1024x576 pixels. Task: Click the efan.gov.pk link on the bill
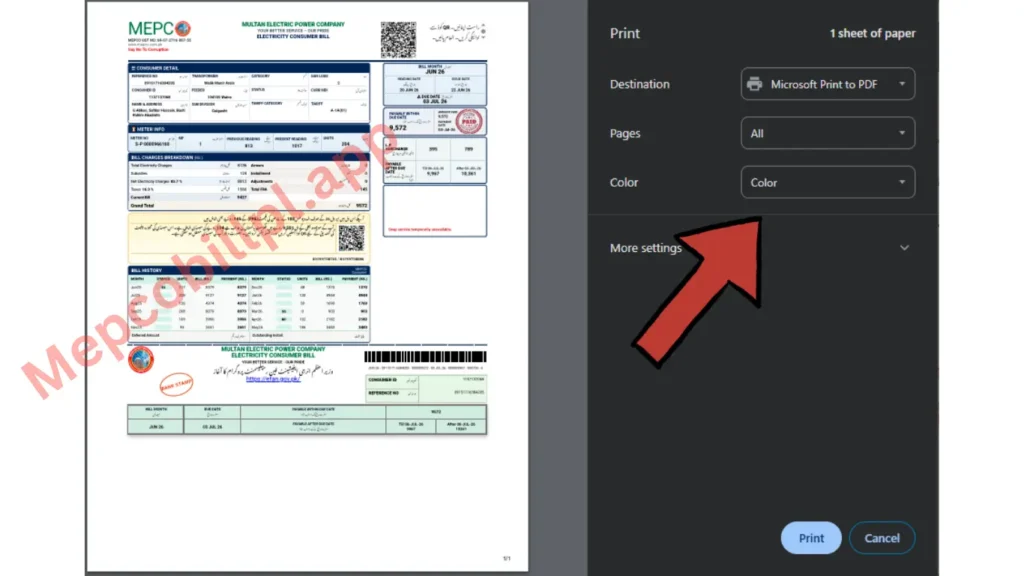(273, 379)
